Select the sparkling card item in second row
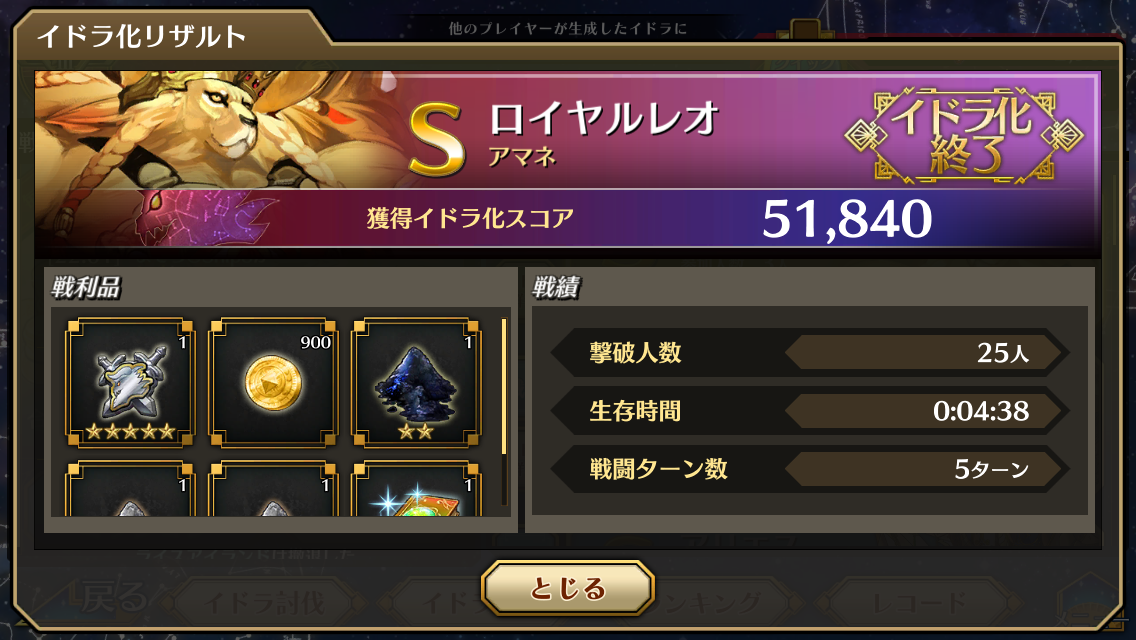 (416, 489)
